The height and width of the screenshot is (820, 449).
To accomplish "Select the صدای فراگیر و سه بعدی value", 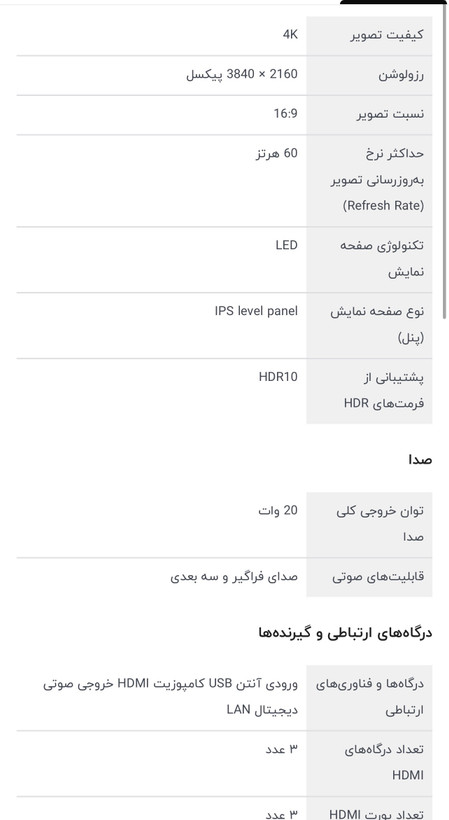I will [234, 577].
